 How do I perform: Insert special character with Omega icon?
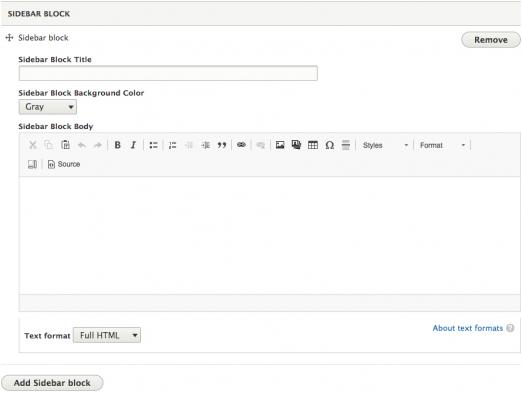click(329, 145)
